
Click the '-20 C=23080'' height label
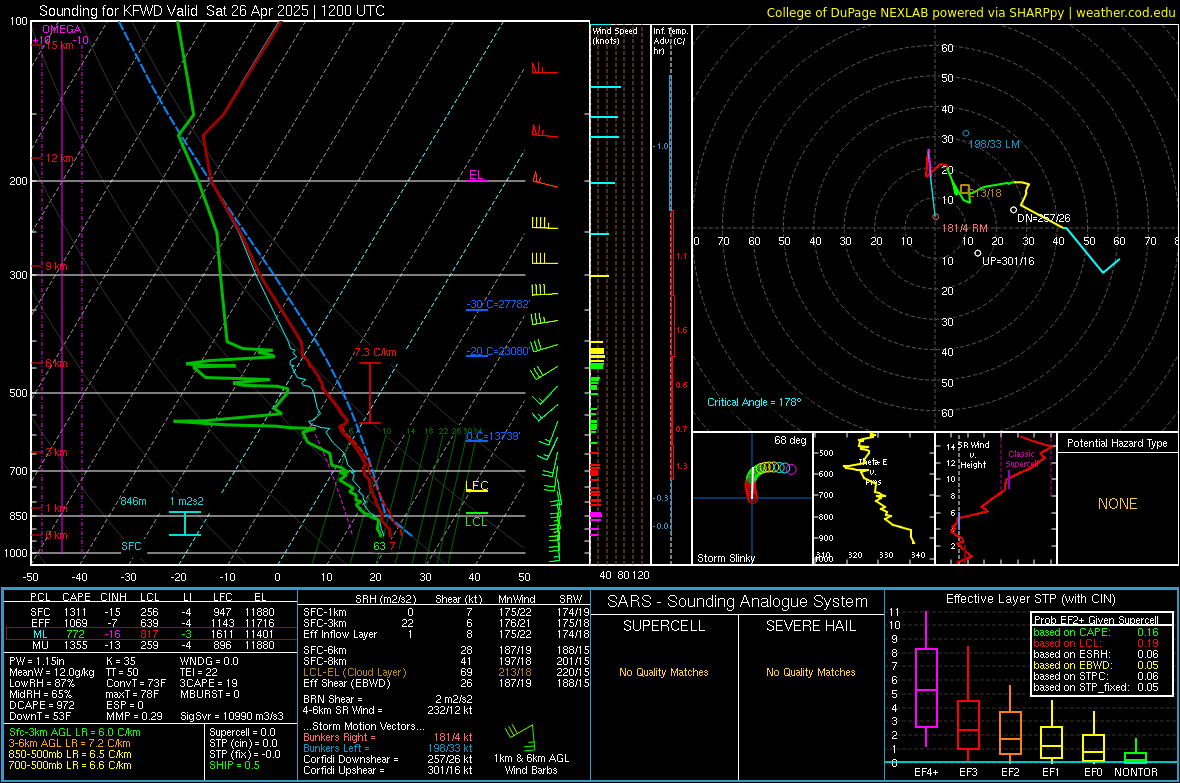click(498, 351)
